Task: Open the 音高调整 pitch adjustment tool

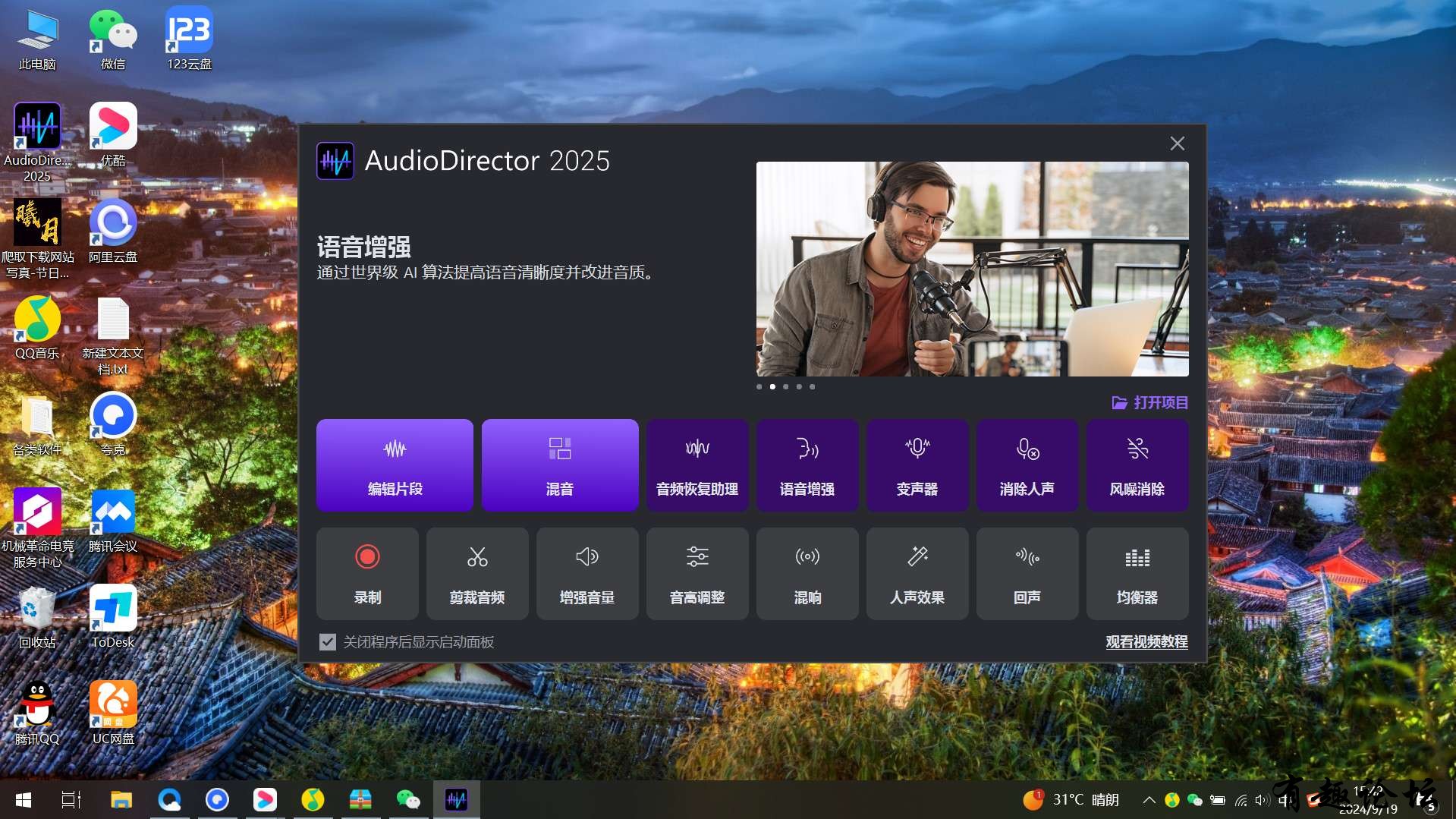Action: 697,574
